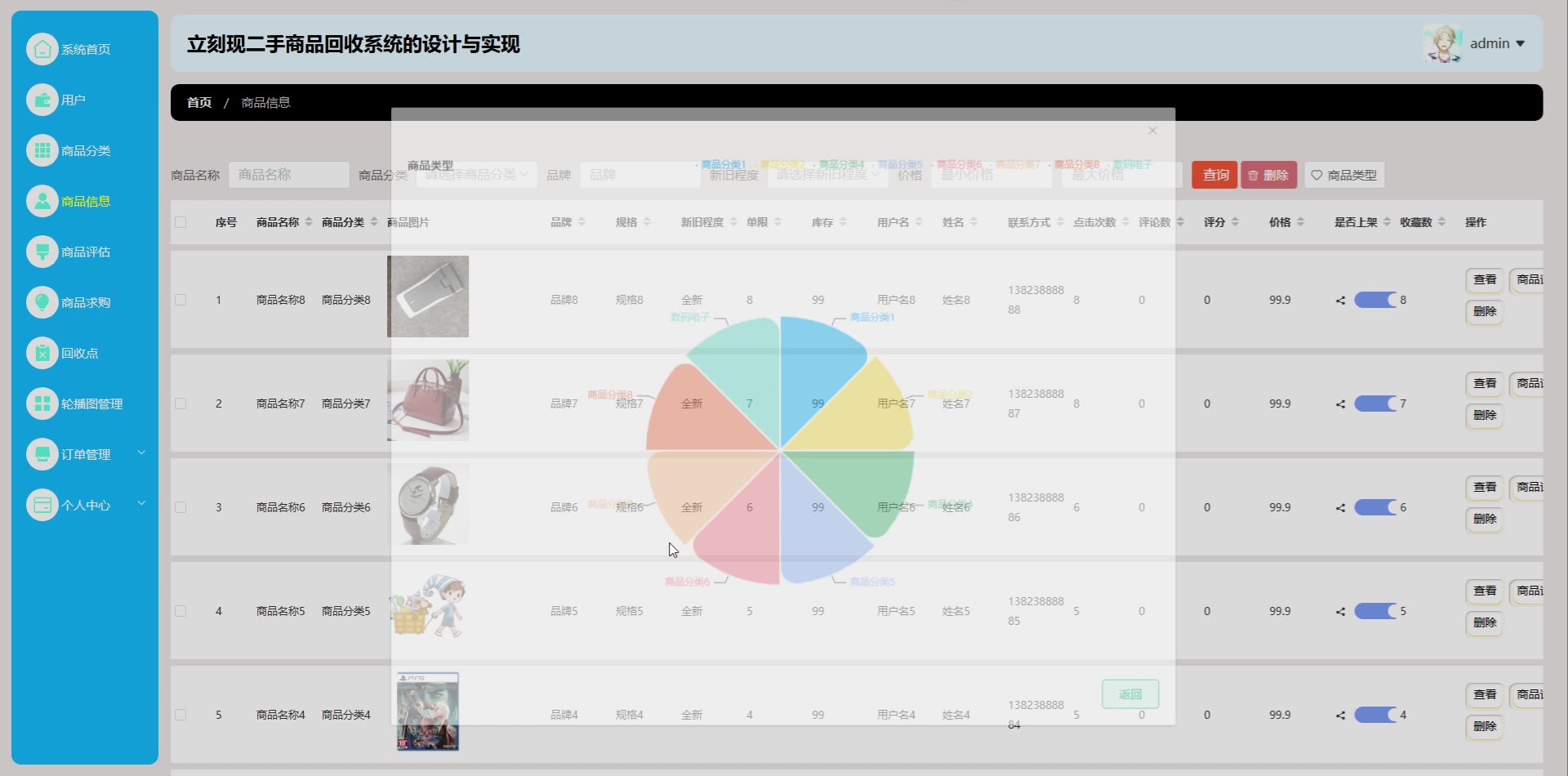This screenshot has height=776, width=1568.
Task: Toggle 商品分类6 legend entry in chart
Action: pos(955,164)
